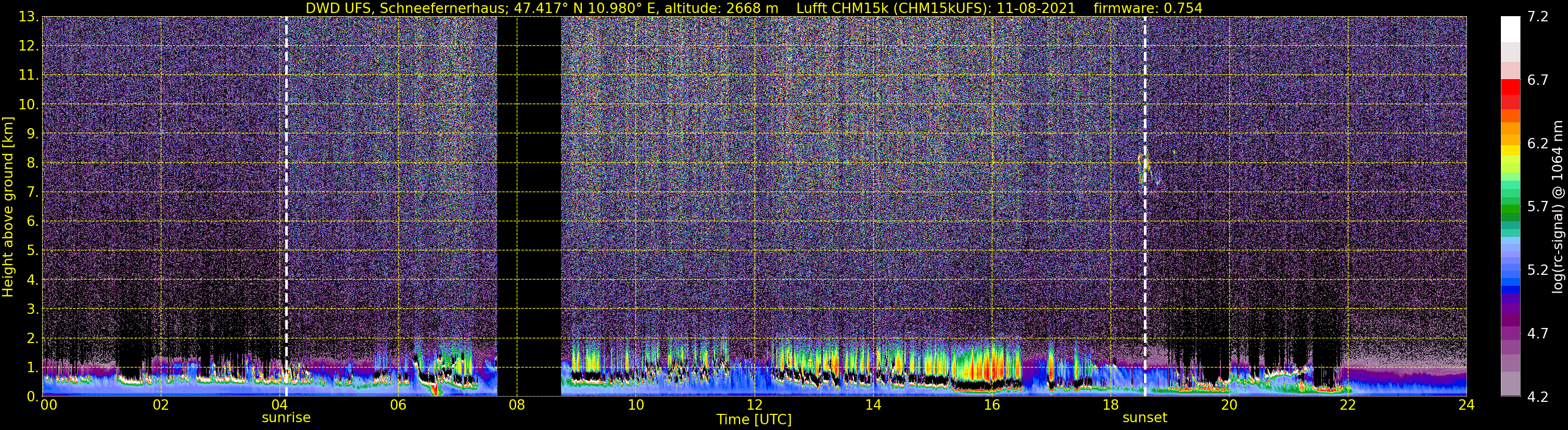Image resolution: width=1568 pixels, height=430 pixels.
Task: Click the x-axis tick label '16'
Action: tap(991, 404)
